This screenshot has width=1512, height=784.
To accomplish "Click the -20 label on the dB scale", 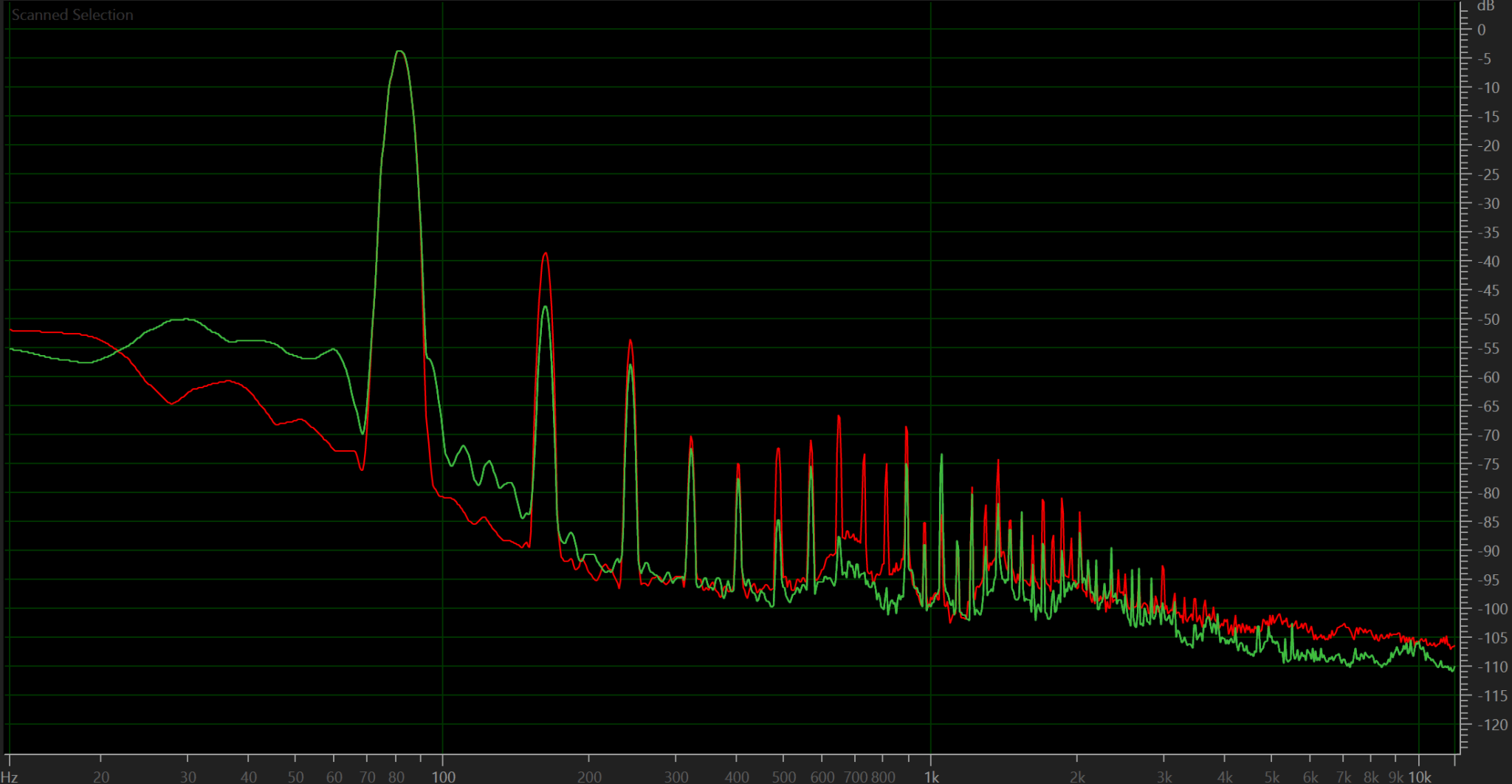I will 1488,145.
